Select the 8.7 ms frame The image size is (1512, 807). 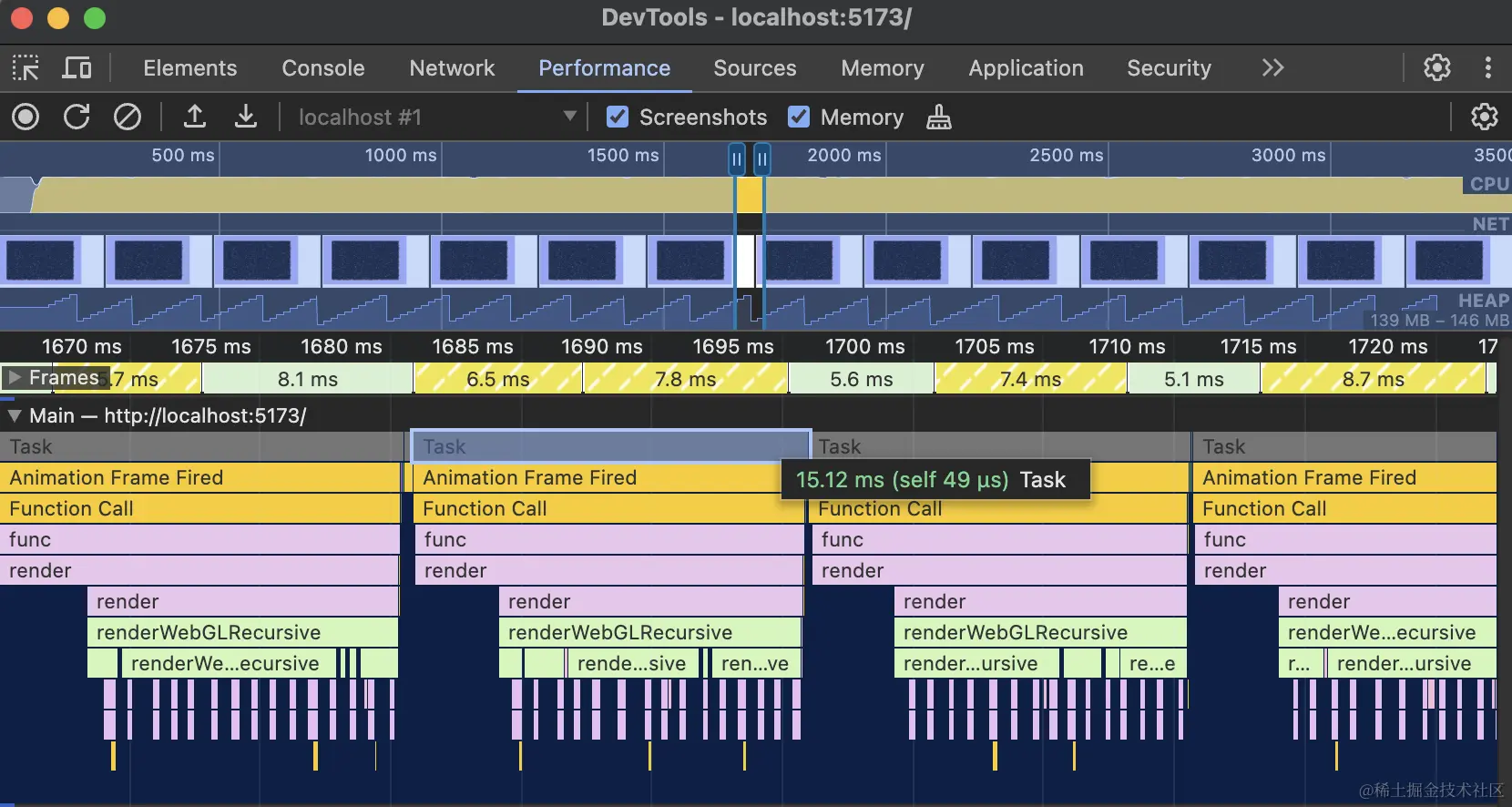click(1374, 379)
